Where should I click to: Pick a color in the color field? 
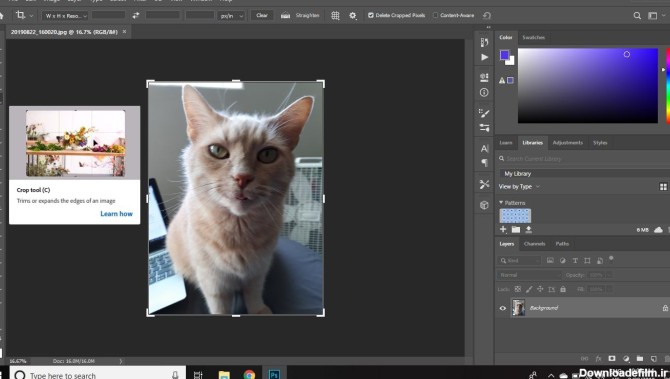pos(588,85)
